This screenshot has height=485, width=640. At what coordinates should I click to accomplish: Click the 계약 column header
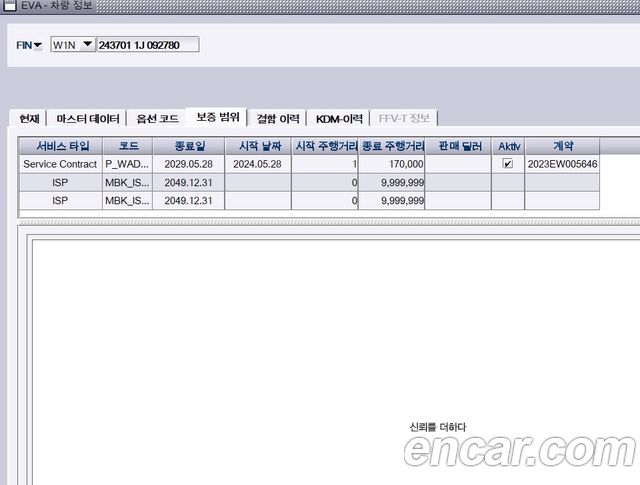click(x=562, y=146)
